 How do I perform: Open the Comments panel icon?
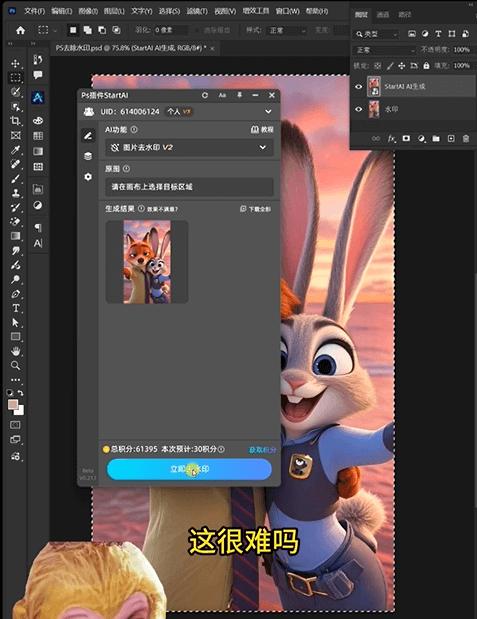(38, 75)
